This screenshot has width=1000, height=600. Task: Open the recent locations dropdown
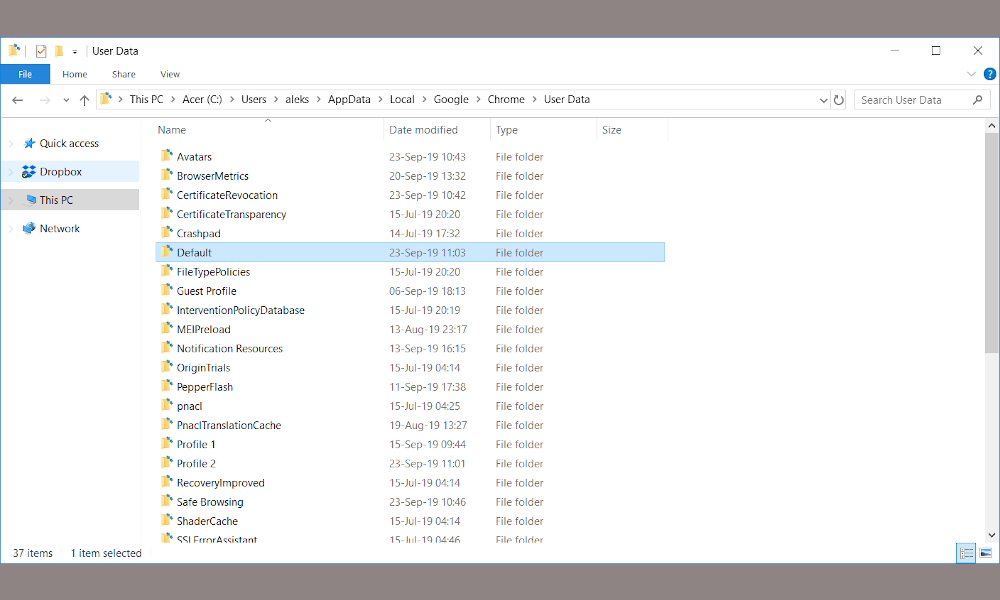coord(66,100)
